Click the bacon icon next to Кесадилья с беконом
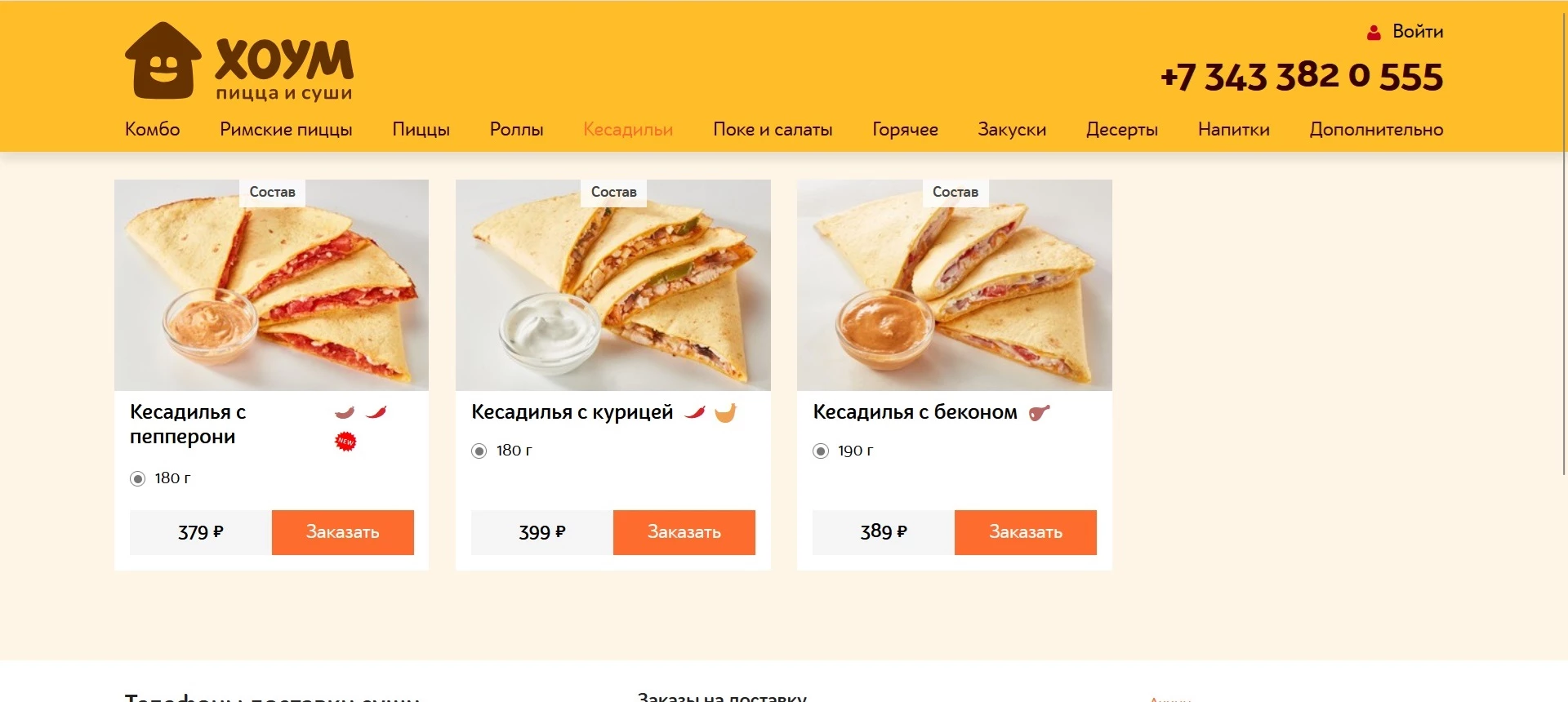Image resolution: width=1568 pixels, height=702 pixels. (x=1039, y=412)
